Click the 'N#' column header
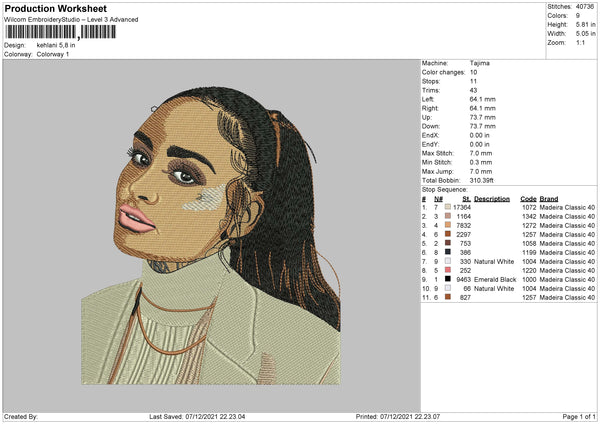Screen dimensions: 600x424 (439, 199)
